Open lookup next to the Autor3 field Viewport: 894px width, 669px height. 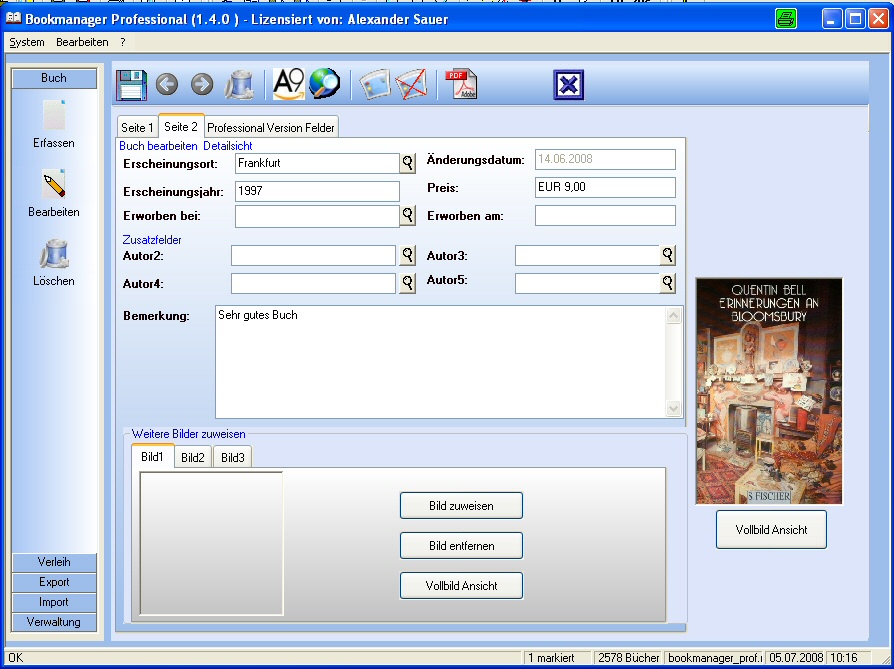point(668,256)
